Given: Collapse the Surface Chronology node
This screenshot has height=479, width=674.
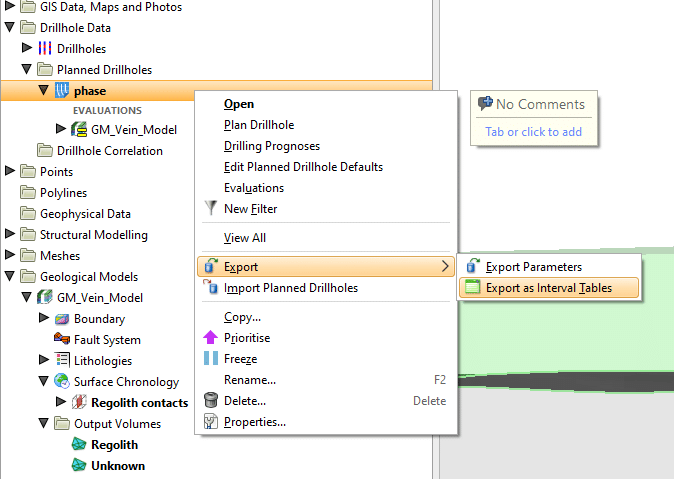Looking at the screenshot, I should point(43,381).
